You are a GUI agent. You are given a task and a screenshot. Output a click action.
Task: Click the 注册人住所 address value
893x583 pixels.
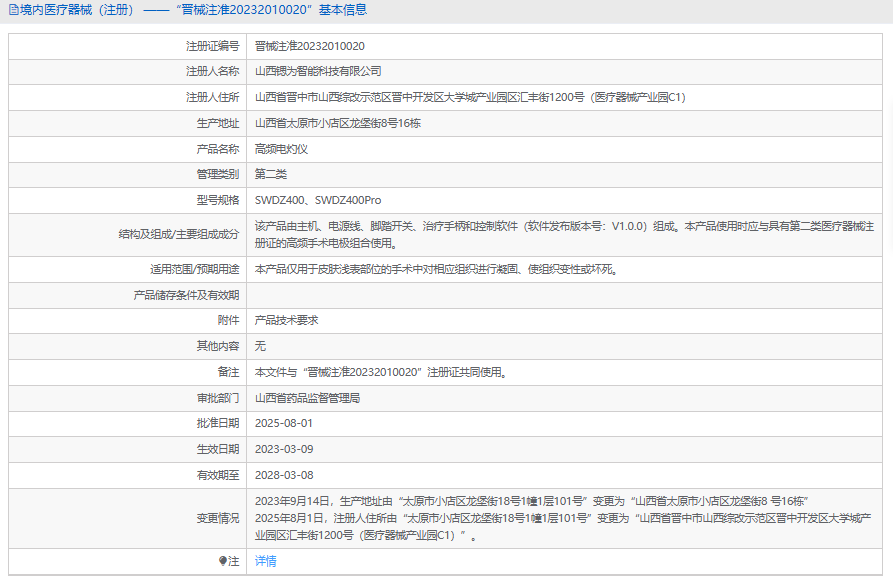pos(470,97)
